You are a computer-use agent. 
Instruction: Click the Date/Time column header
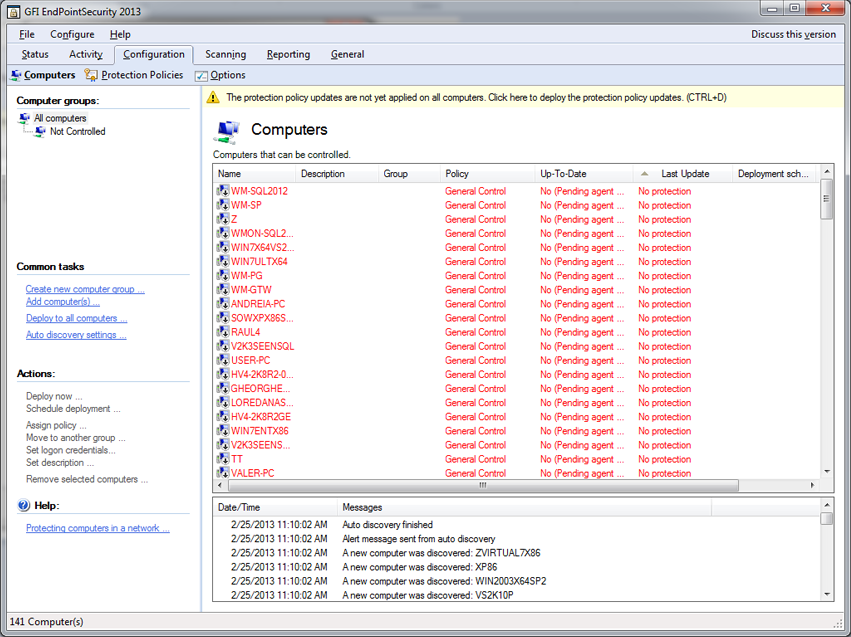coord(275,507)
